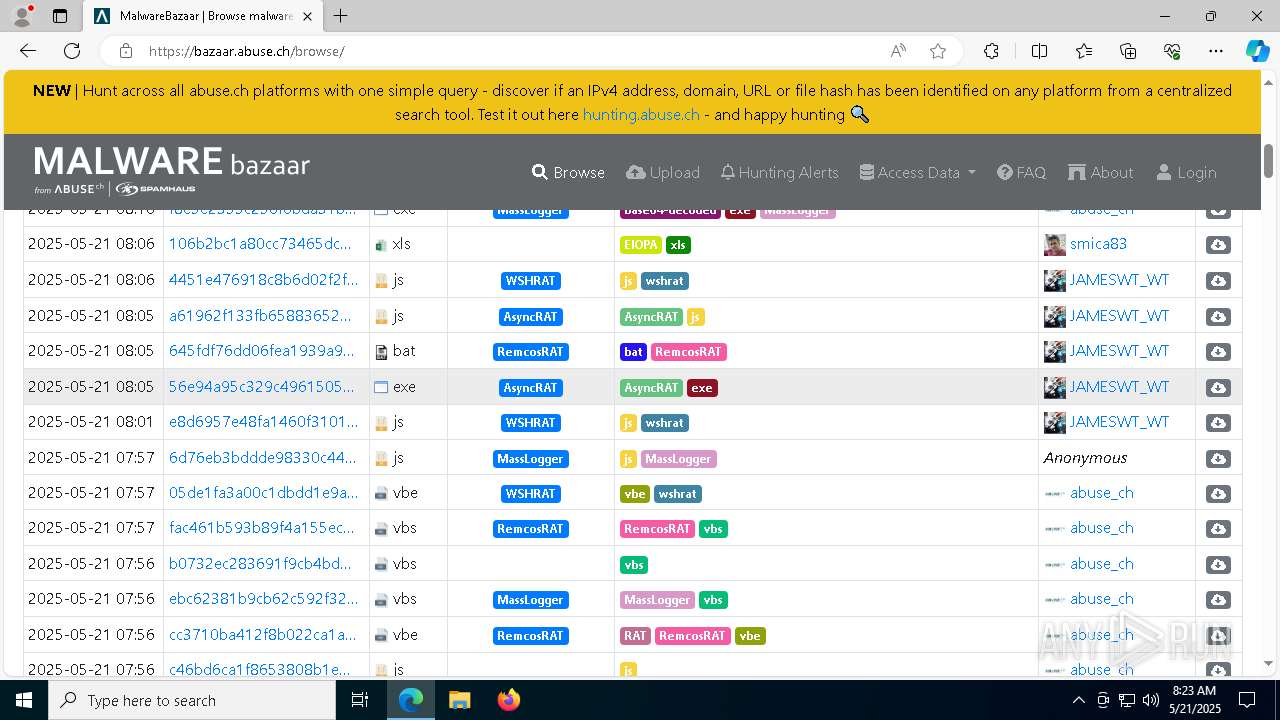Viewport: 1280px width, 720px height.
Task: Select the bat tag
Action: pyautogui.click(x=633, y=352)
